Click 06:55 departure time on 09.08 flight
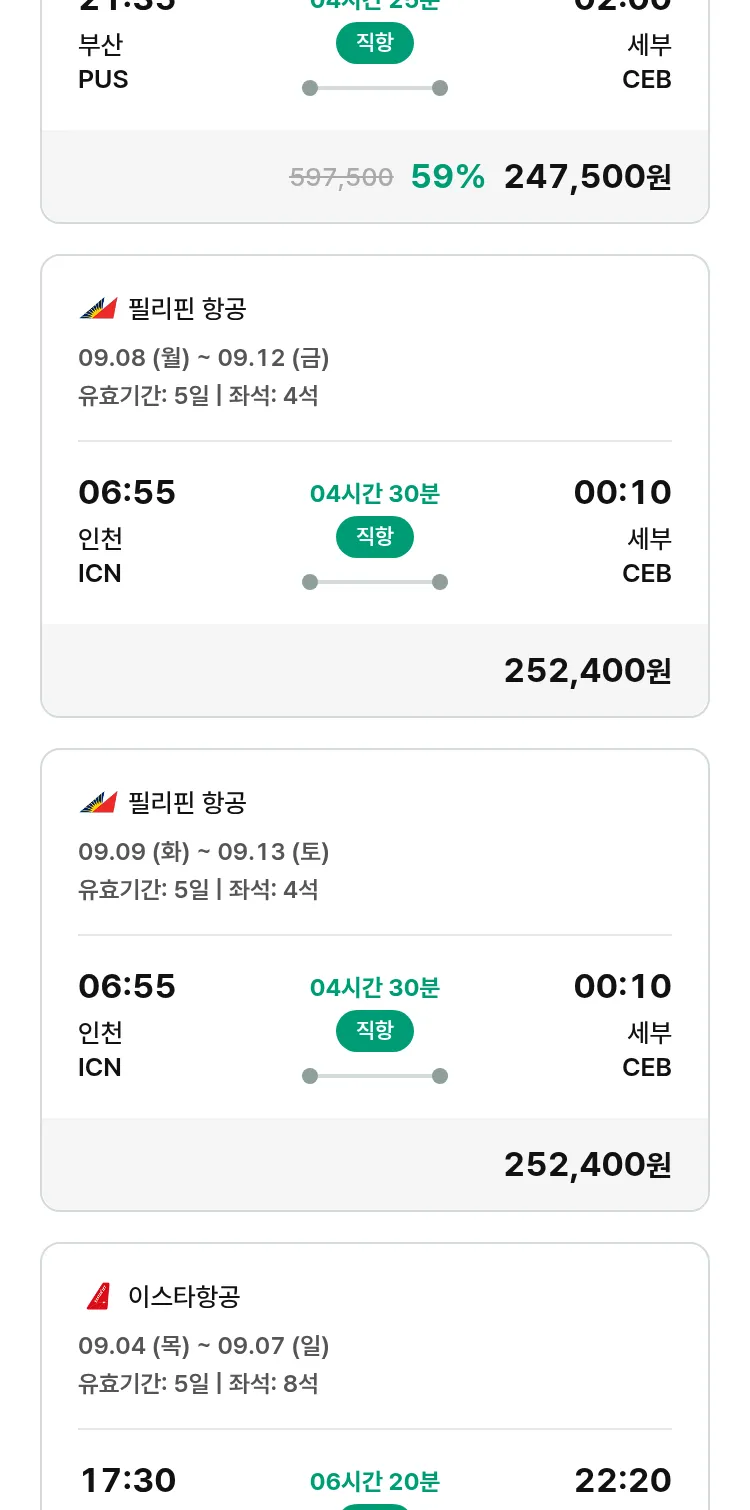750x1510 pixels. 127,493
